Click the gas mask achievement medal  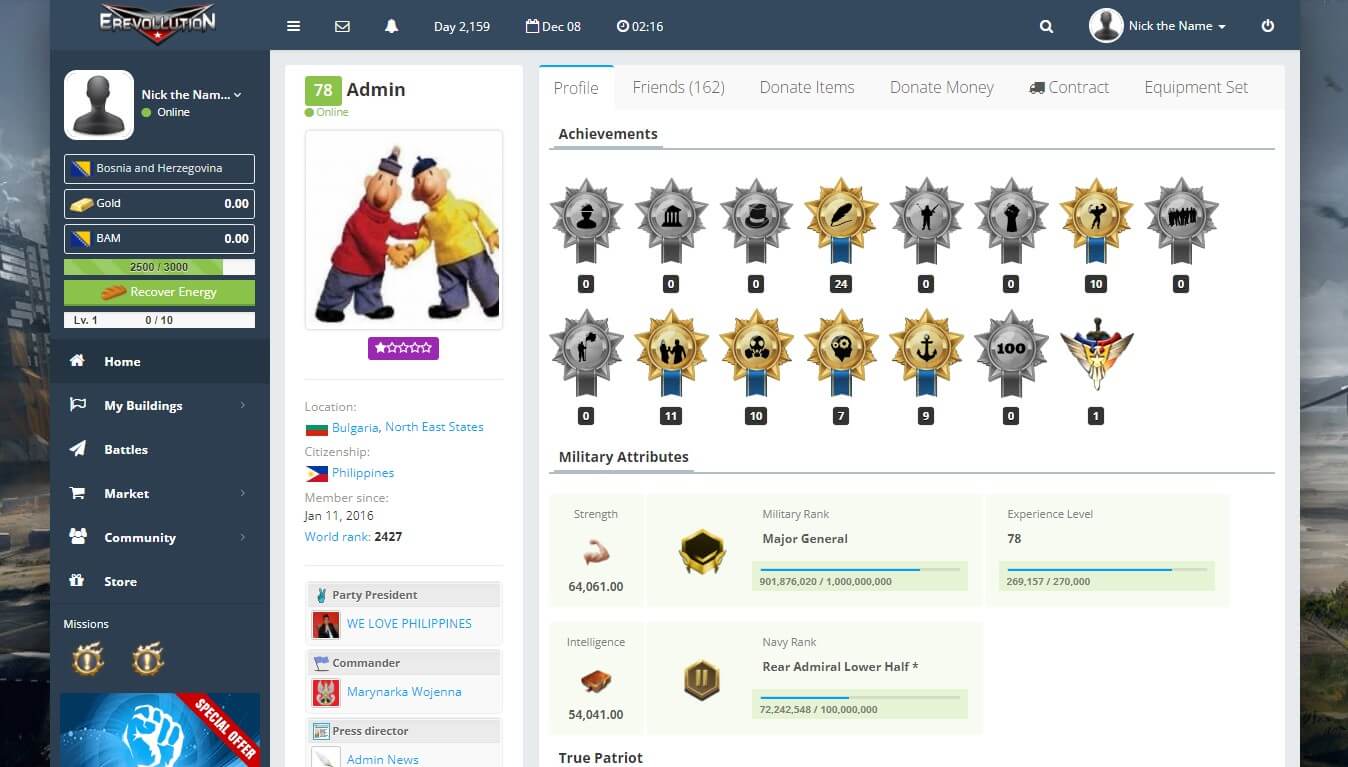756,351
